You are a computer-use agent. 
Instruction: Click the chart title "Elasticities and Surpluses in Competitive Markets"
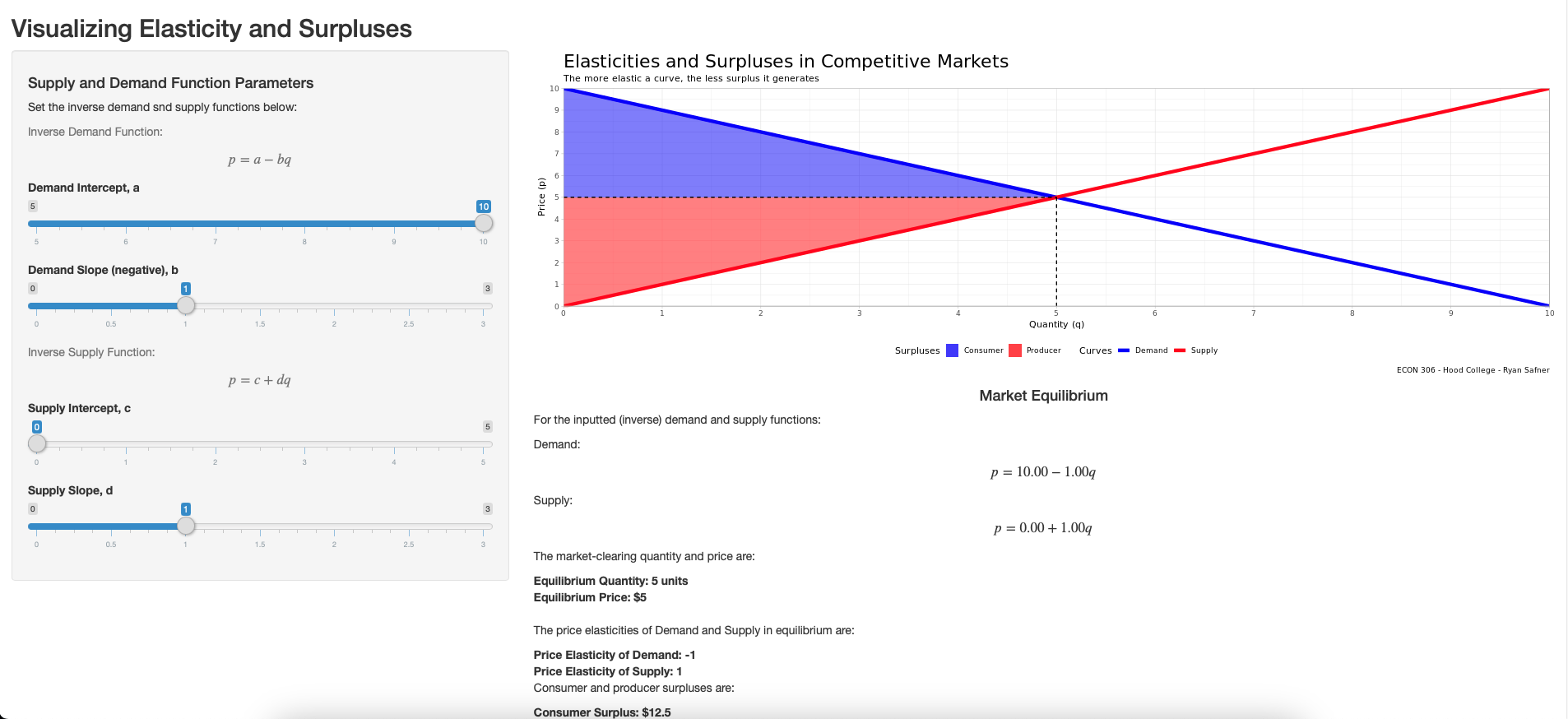[x=786, y=61]
